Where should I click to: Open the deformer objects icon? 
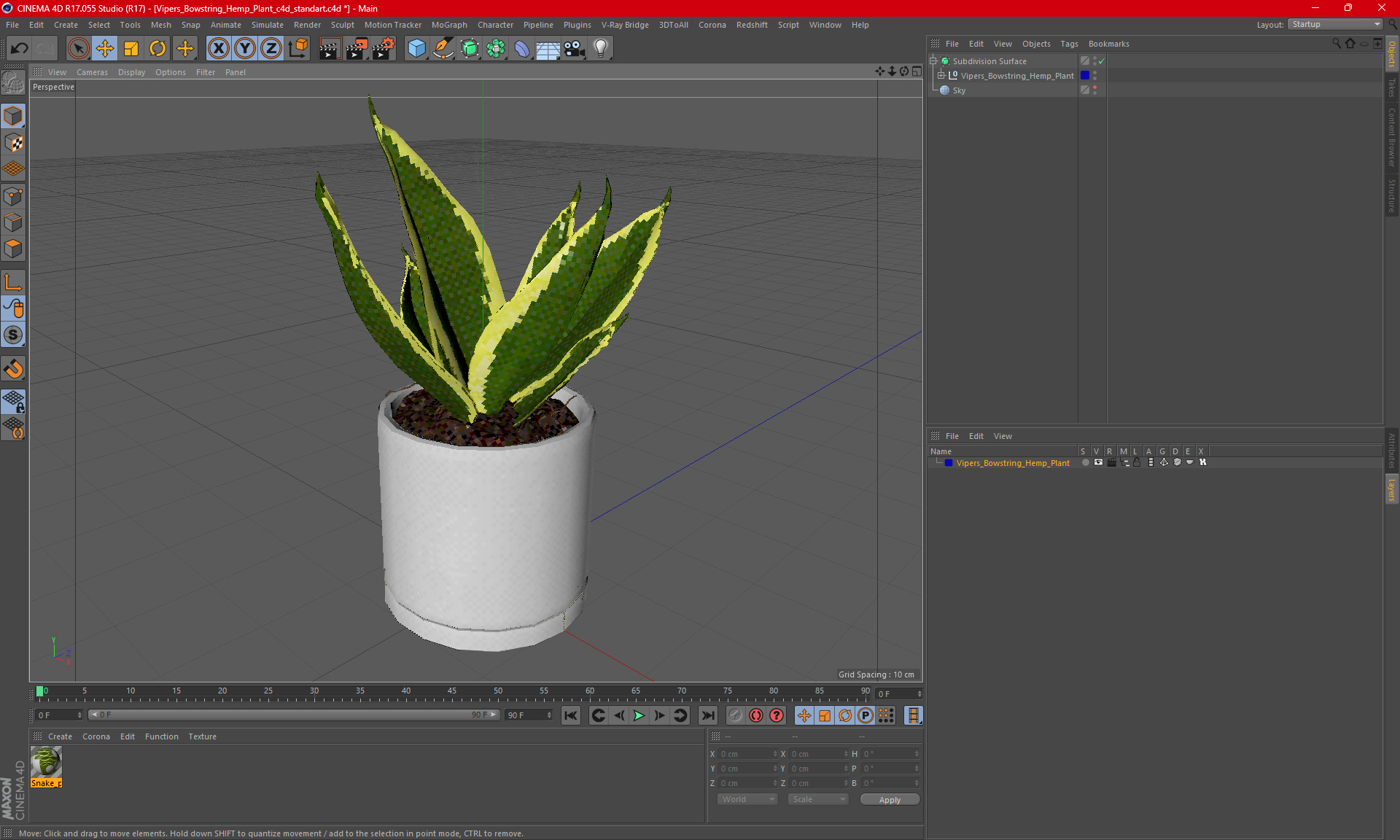pyautogui.click(x=522, y=48)
